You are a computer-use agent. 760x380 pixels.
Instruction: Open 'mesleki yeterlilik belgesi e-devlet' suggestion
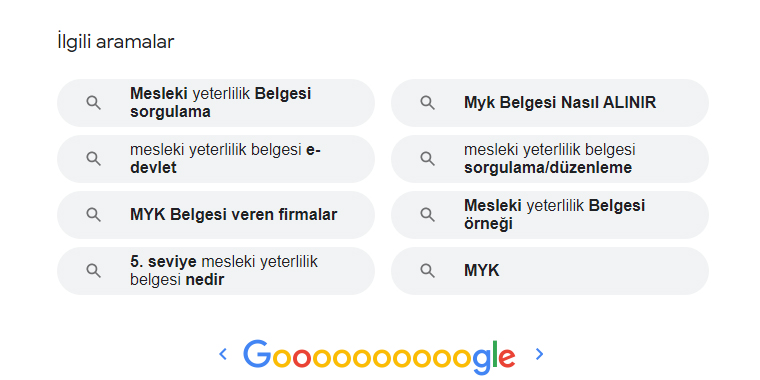(216, 159)
